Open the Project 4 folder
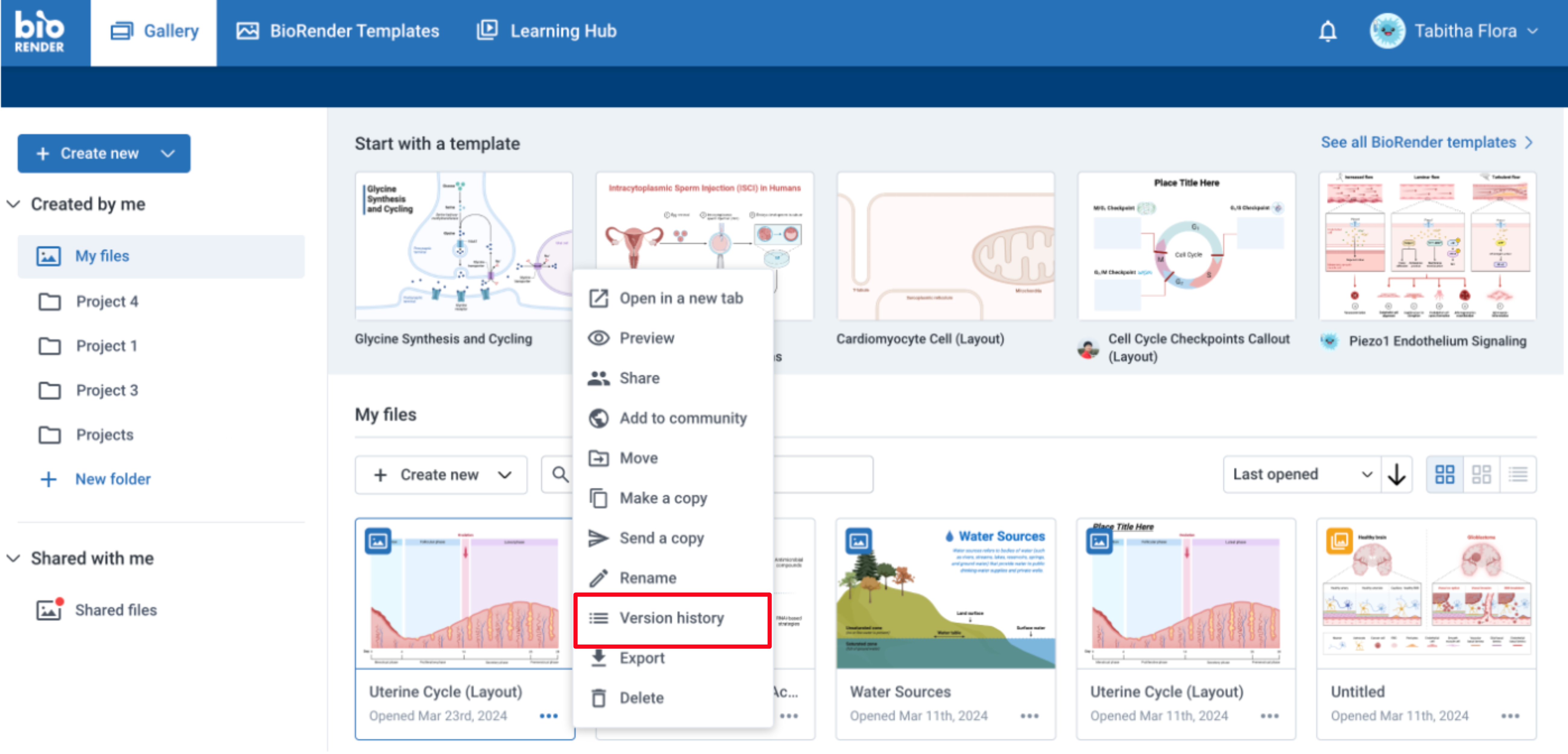The width and height of the screenshot is (1568, 754). click(x=106, y=302)
